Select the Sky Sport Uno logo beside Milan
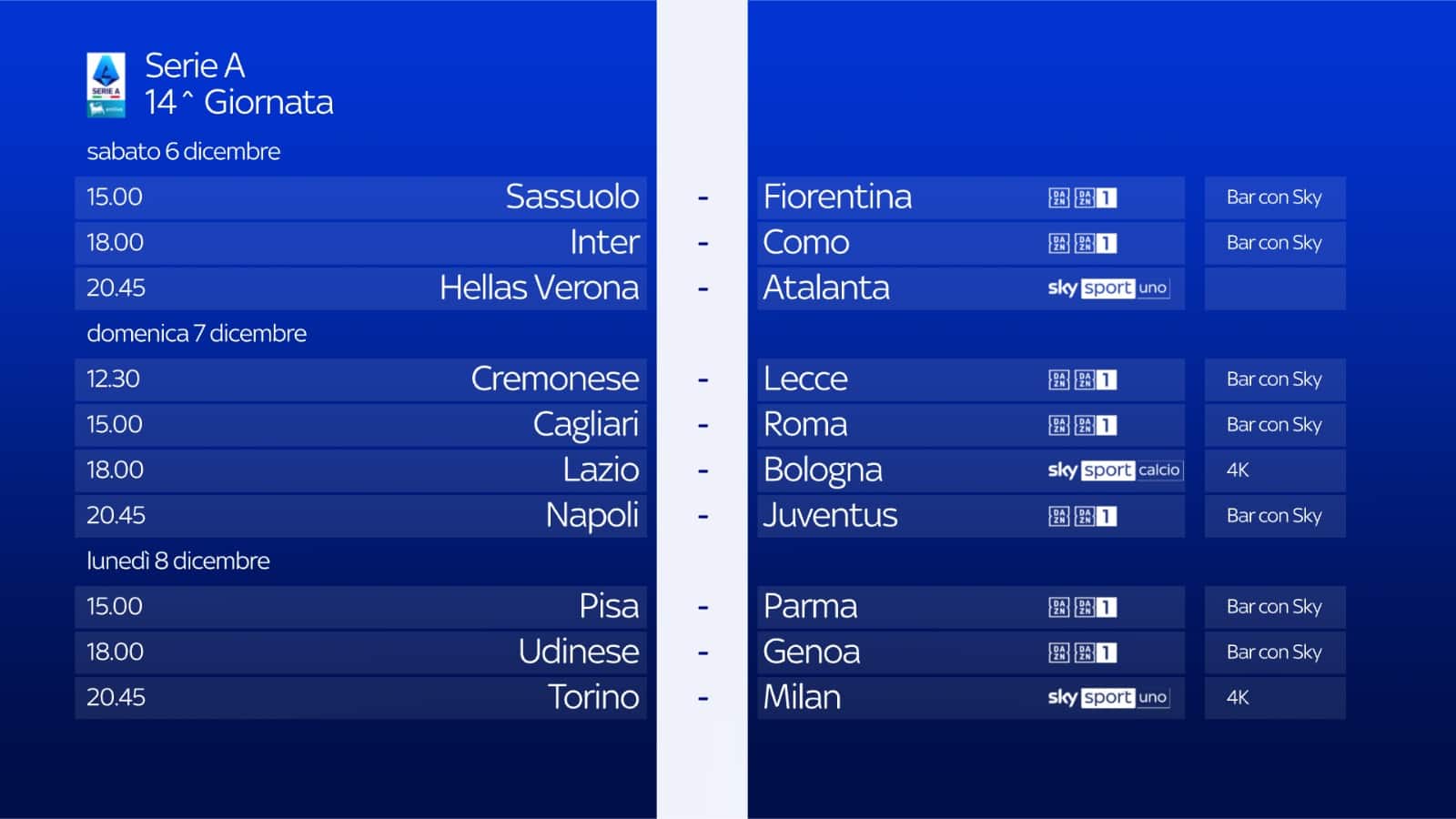Viewport: 1456px width, 819px height. tap(1107, 698)
